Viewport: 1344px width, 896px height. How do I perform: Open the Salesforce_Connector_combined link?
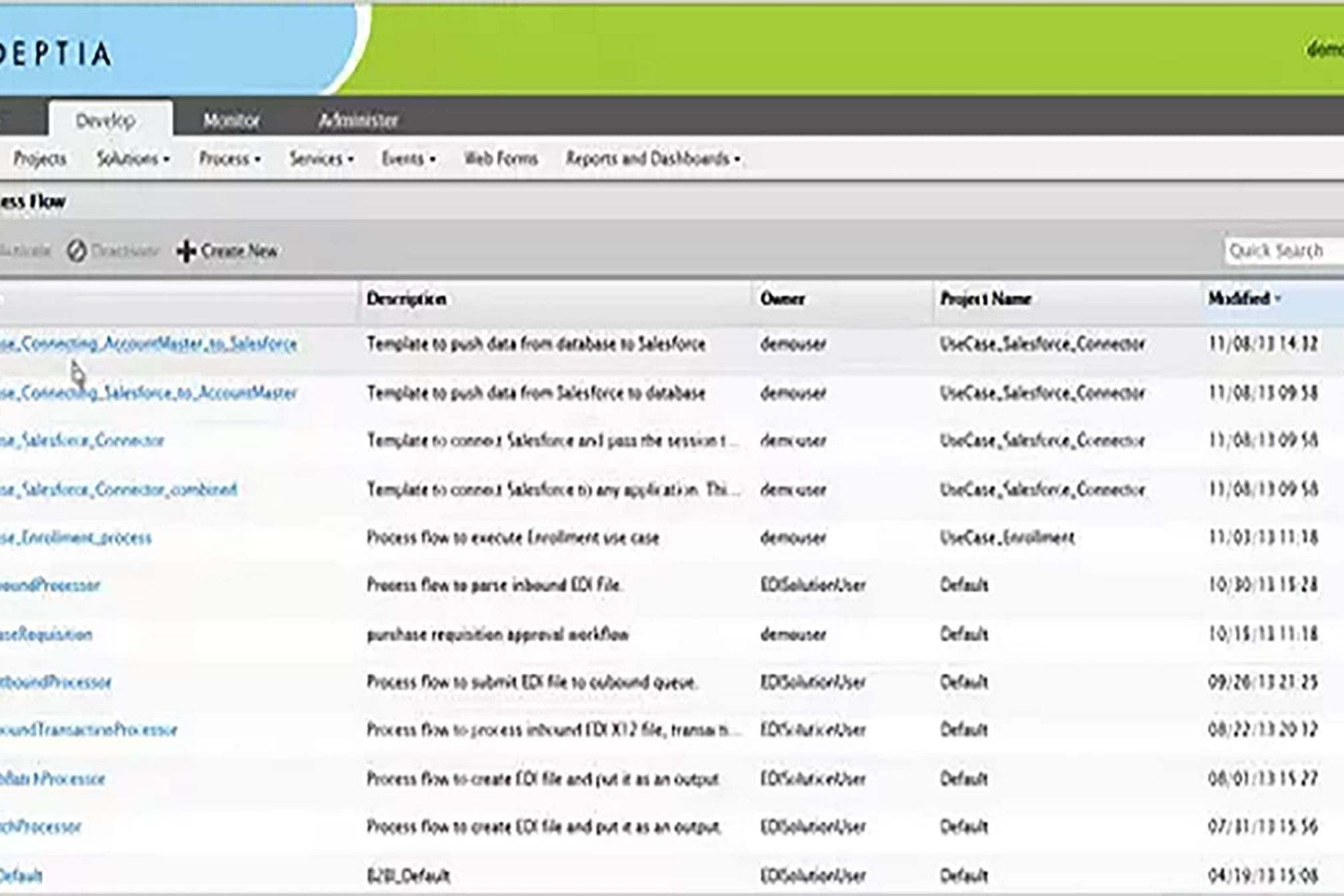click(120, 489)
